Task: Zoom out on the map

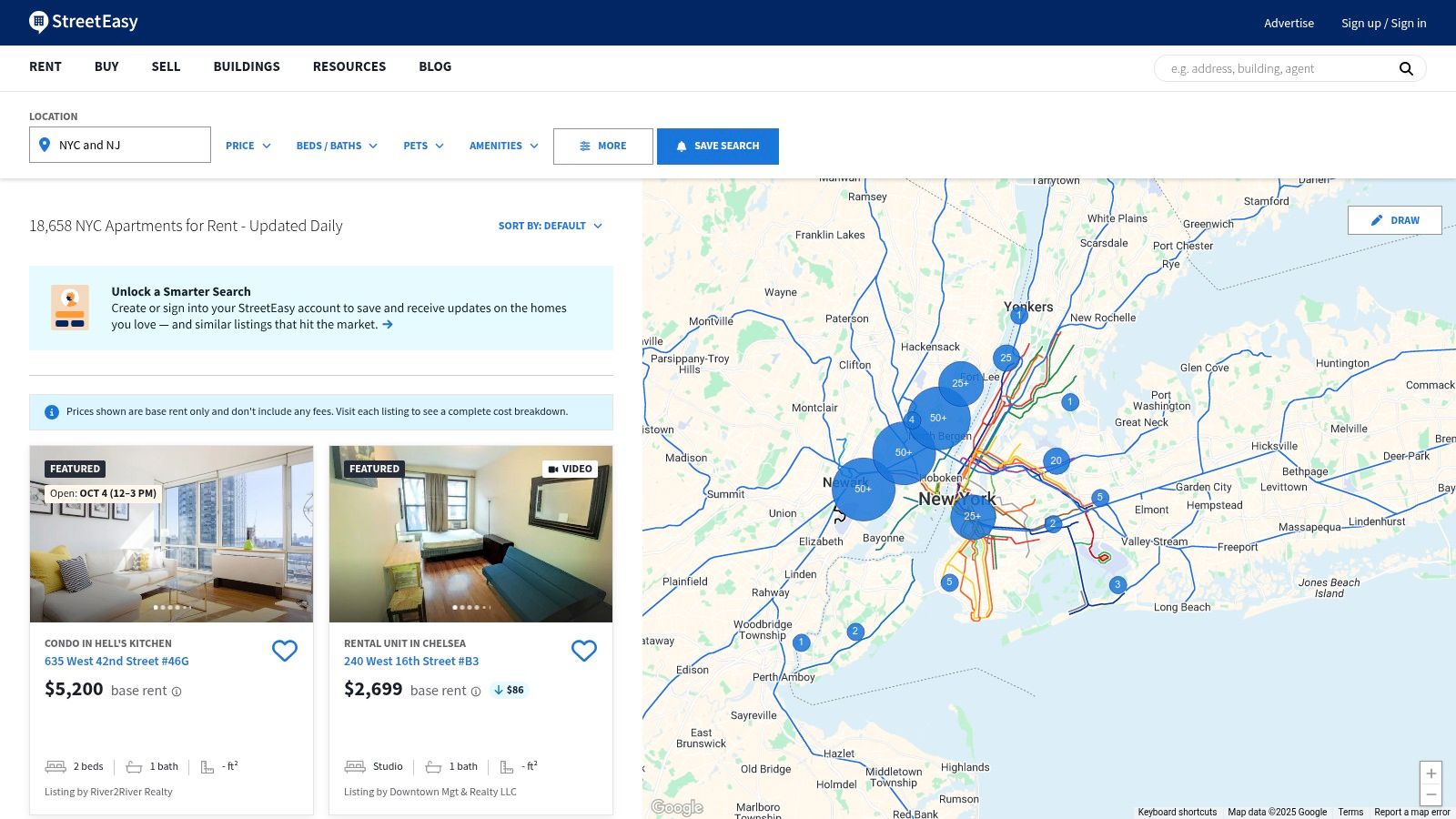Action: 1431,794
